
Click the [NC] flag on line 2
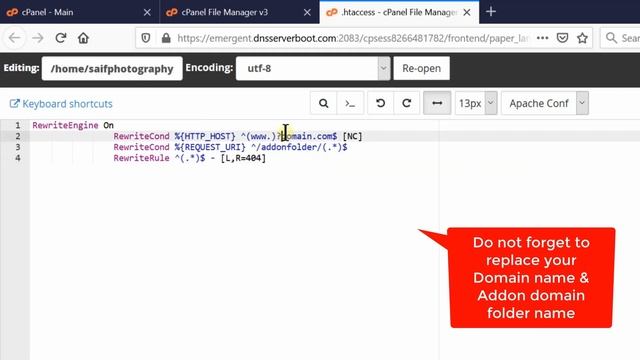point(352,136)
